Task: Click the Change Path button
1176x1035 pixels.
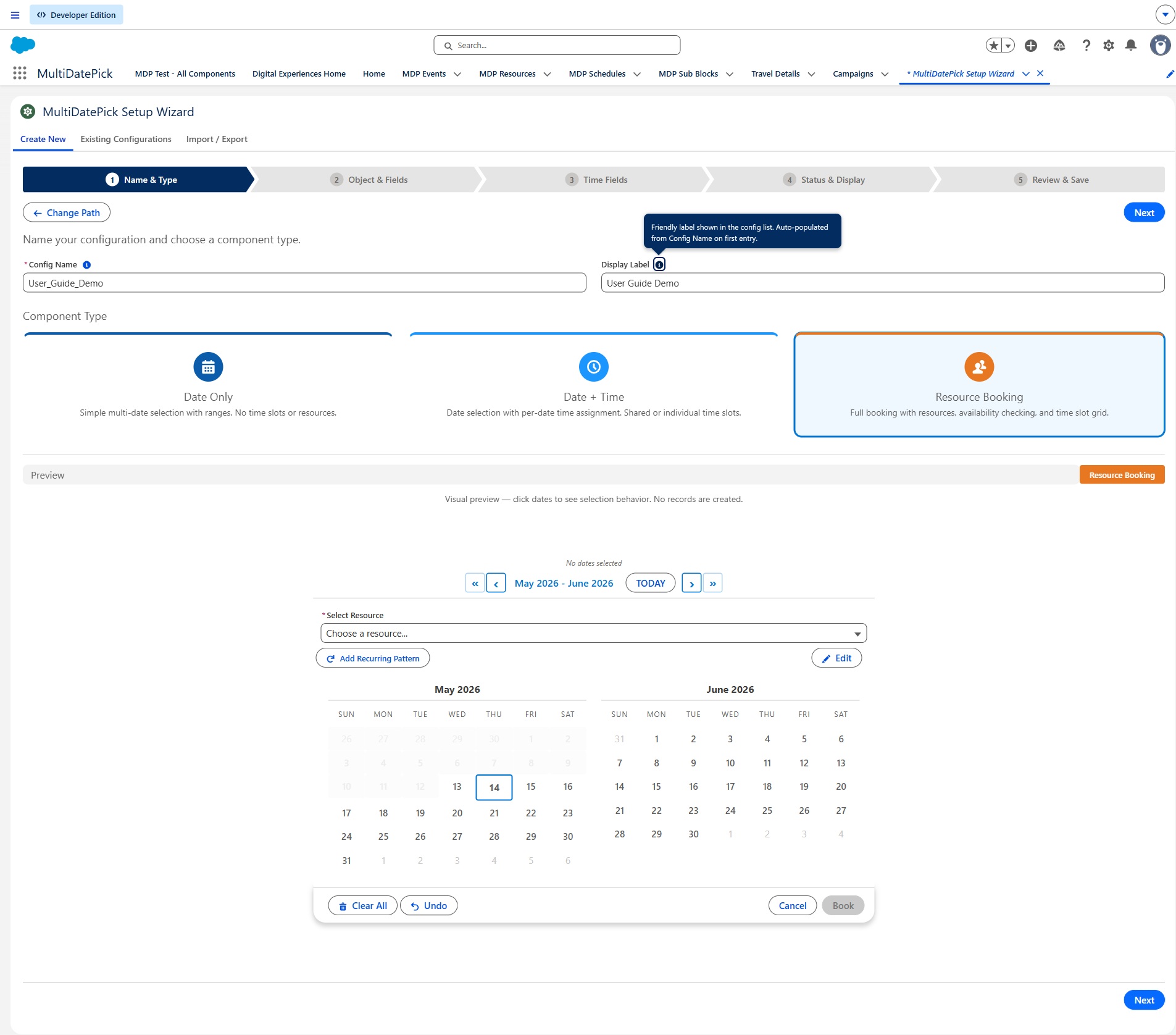Action: [x=67, y=212]
